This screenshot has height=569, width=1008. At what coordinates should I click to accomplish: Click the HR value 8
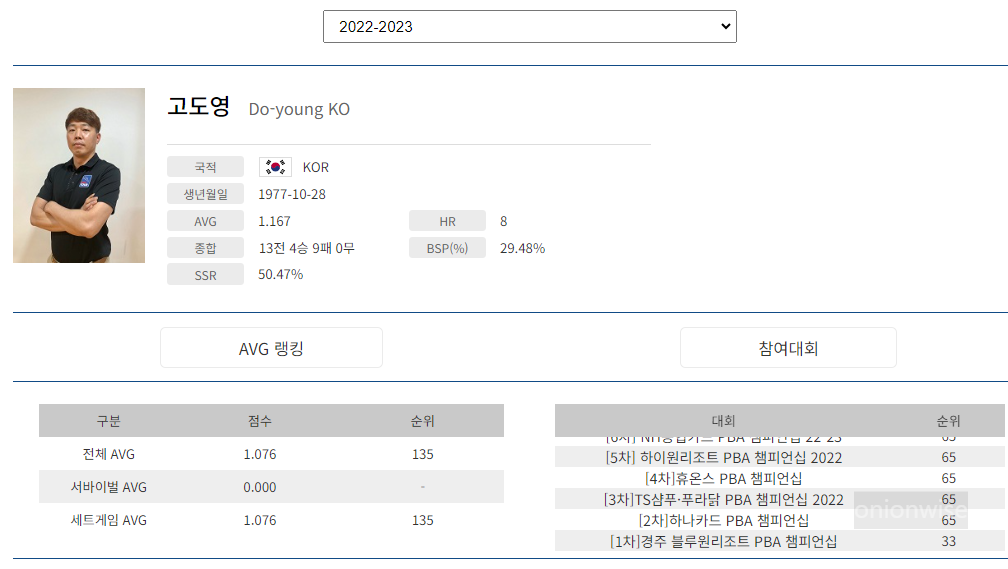pyautogui.click(x=503, y=221)
